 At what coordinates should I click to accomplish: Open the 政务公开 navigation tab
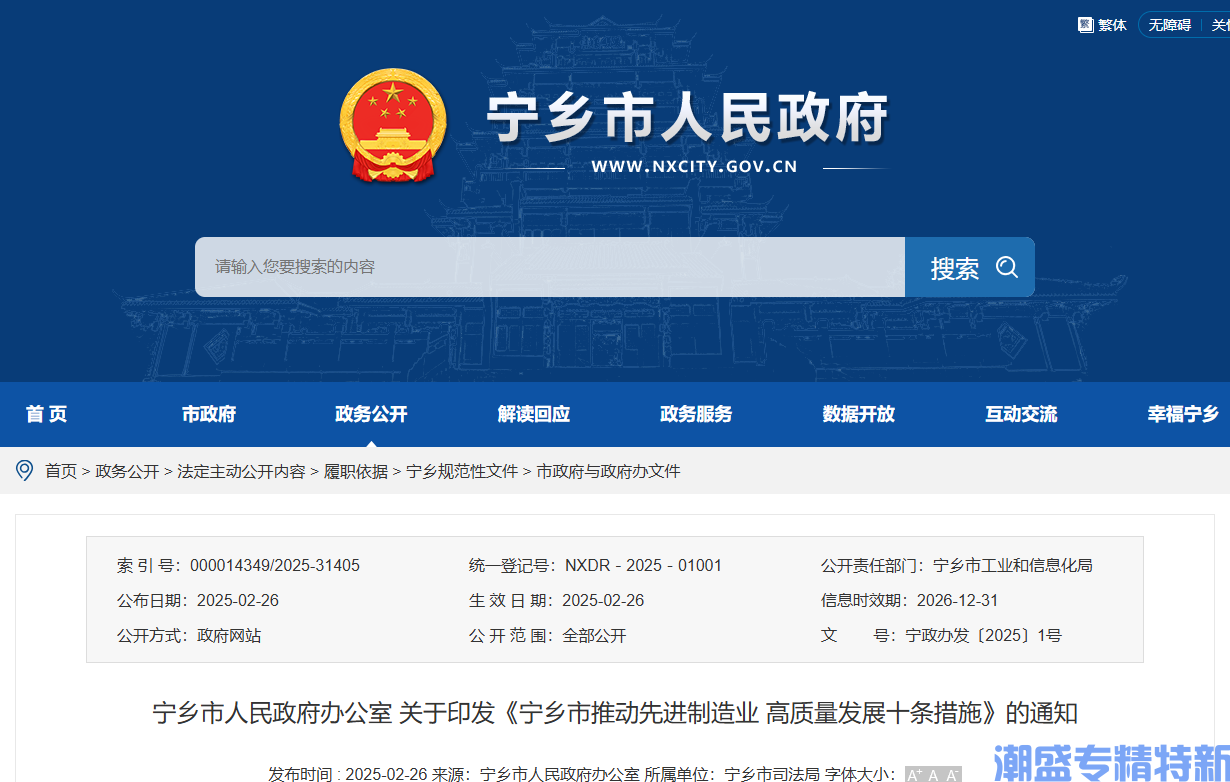pyautogui.click(x=371, y=414)
